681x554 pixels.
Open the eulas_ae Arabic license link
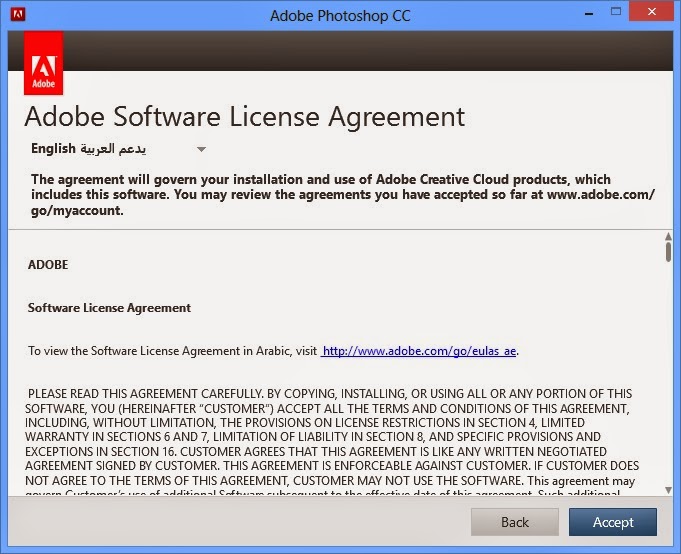click(x=420, y=351)
